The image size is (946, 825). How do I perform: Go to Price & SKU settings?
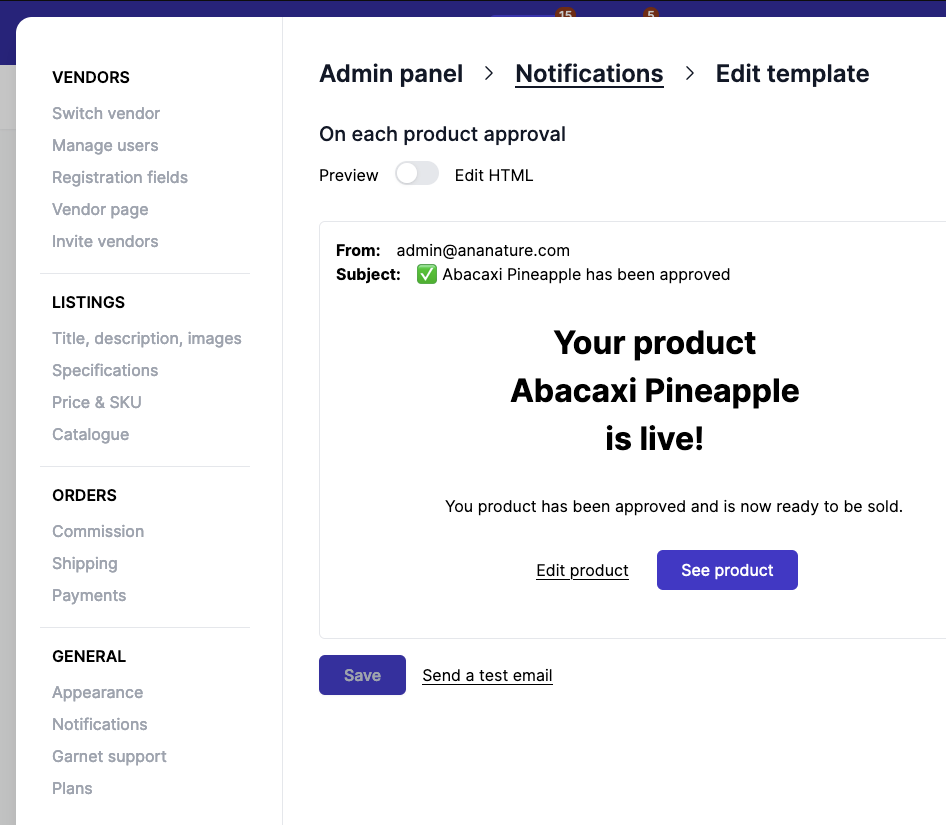click(x=97, y=402)
